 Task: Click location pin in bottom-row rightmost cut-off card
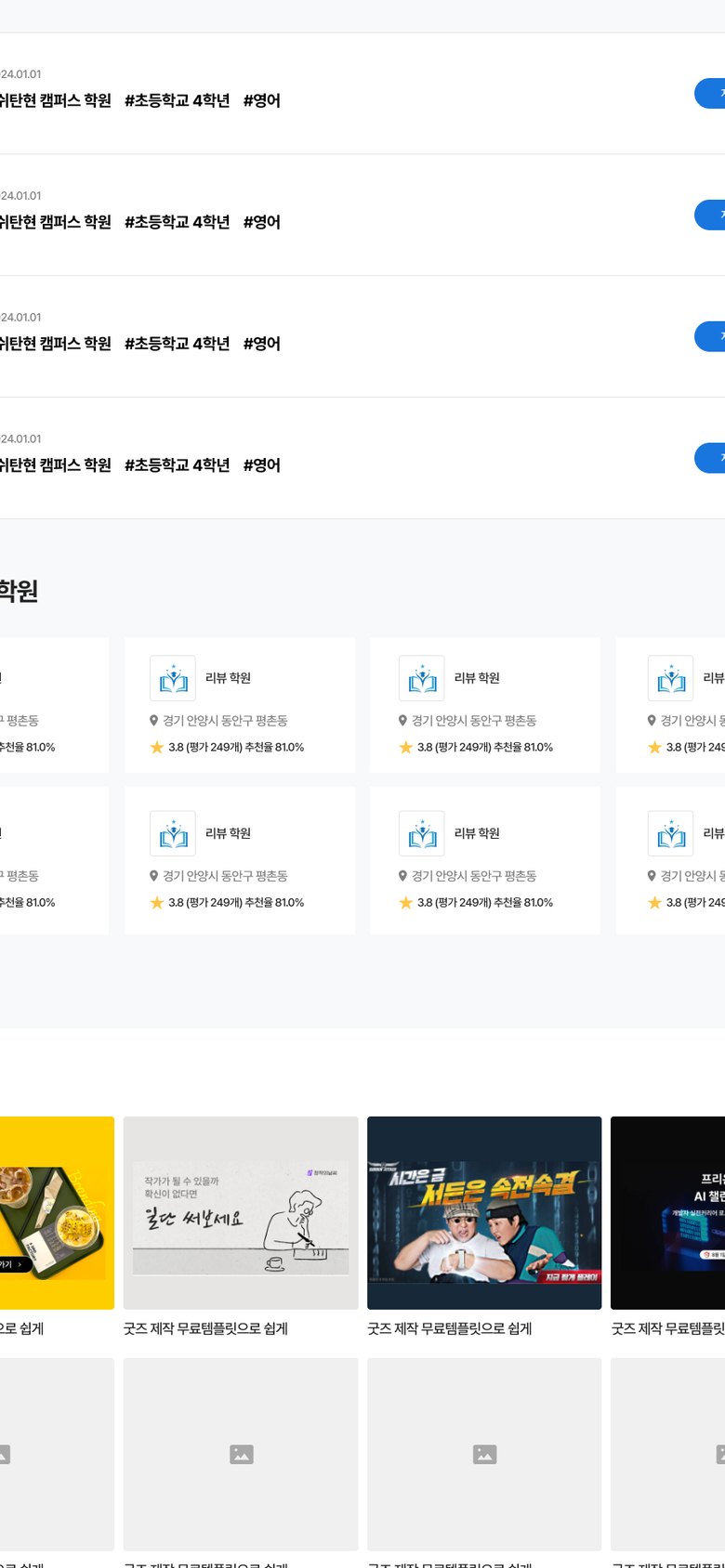tap(652, 876)
